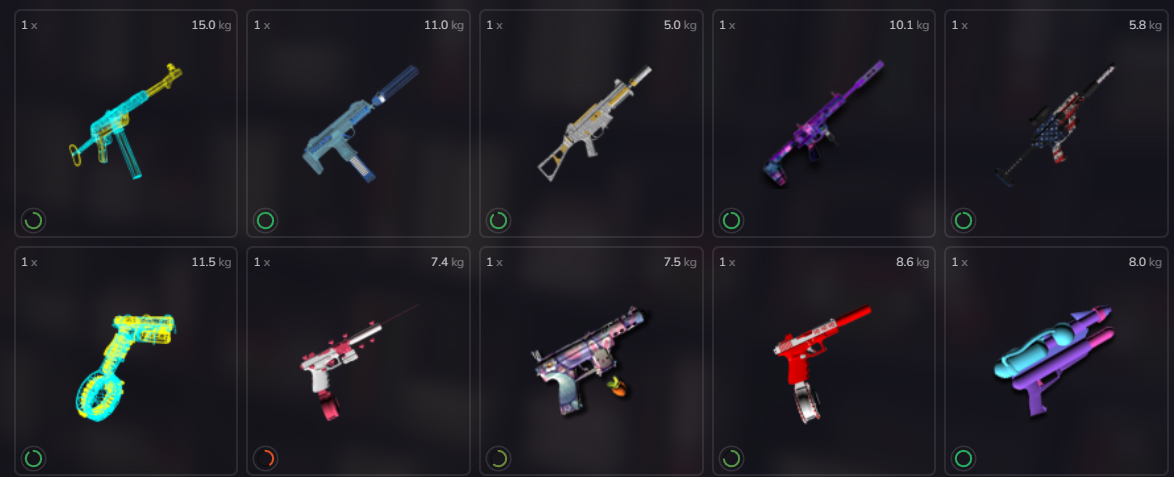Click the orange durability ring on 7.4 kg item
The width and height of the screenshot is (1174, 477).
265,458
